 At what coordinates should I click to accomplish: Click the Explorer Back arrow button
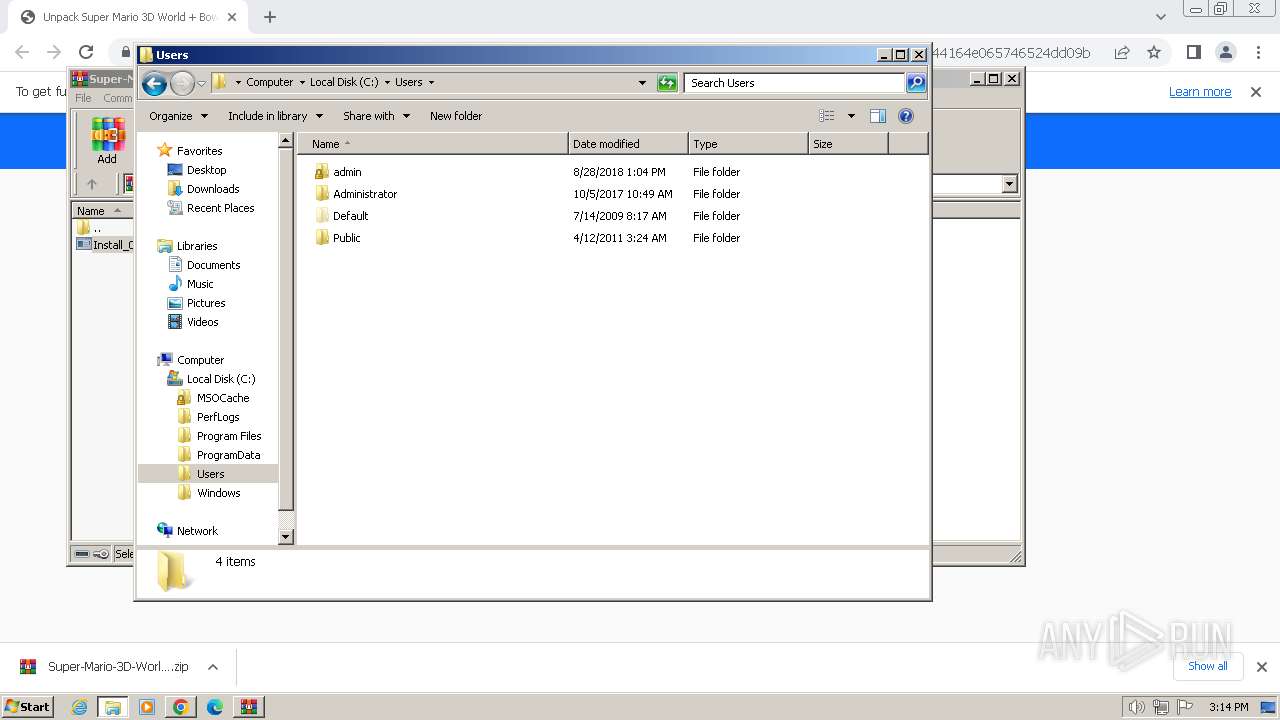tap(154, 83)
